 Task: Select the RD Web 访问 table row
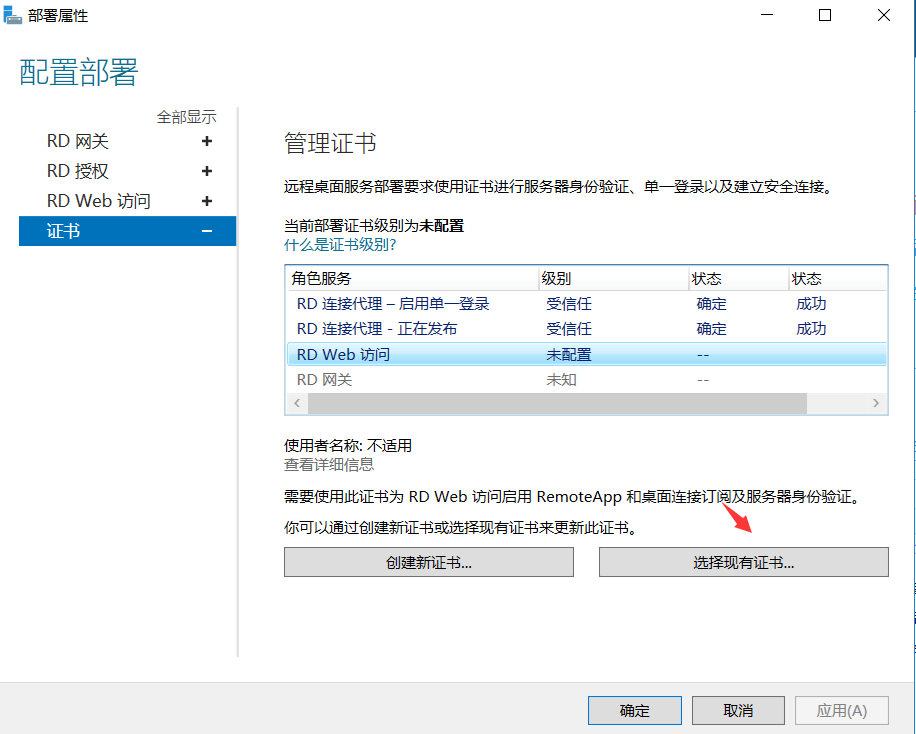click(x=587, y=354)
